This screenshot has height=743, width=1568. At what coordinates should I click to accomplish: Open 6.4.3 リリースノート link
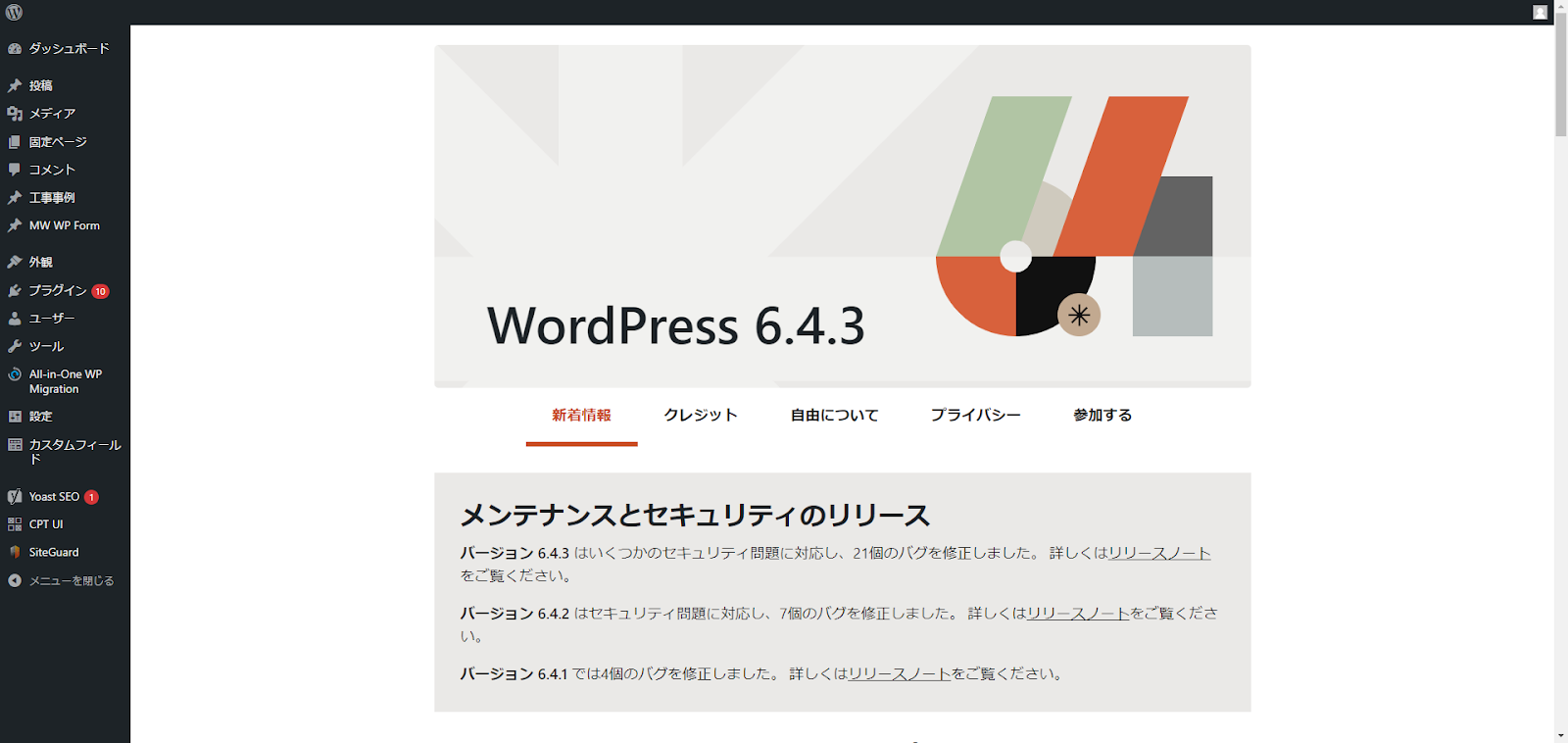click(1159, 553)
